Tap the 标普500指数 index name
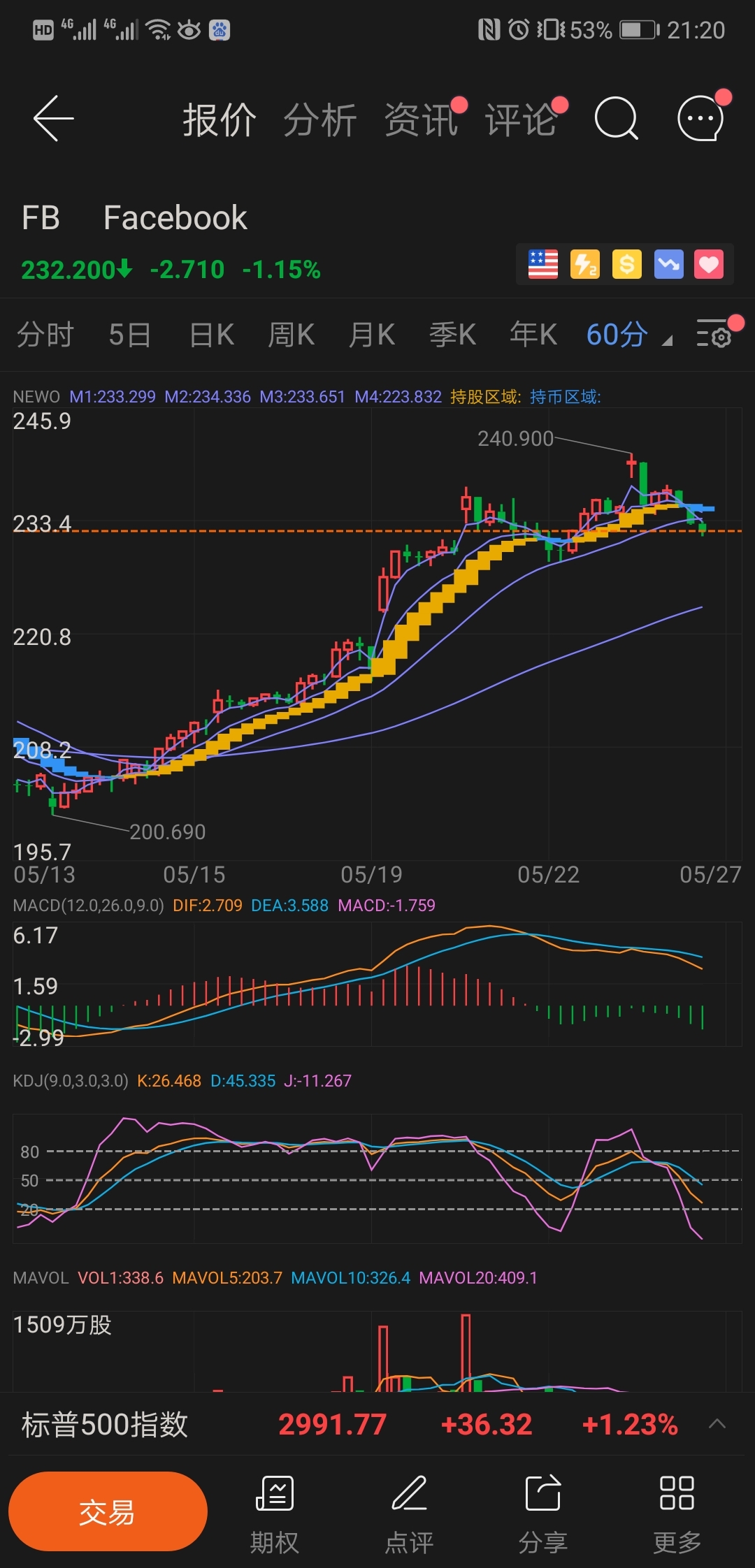The image size is (755, 1568). click(x=105, y=1424)
